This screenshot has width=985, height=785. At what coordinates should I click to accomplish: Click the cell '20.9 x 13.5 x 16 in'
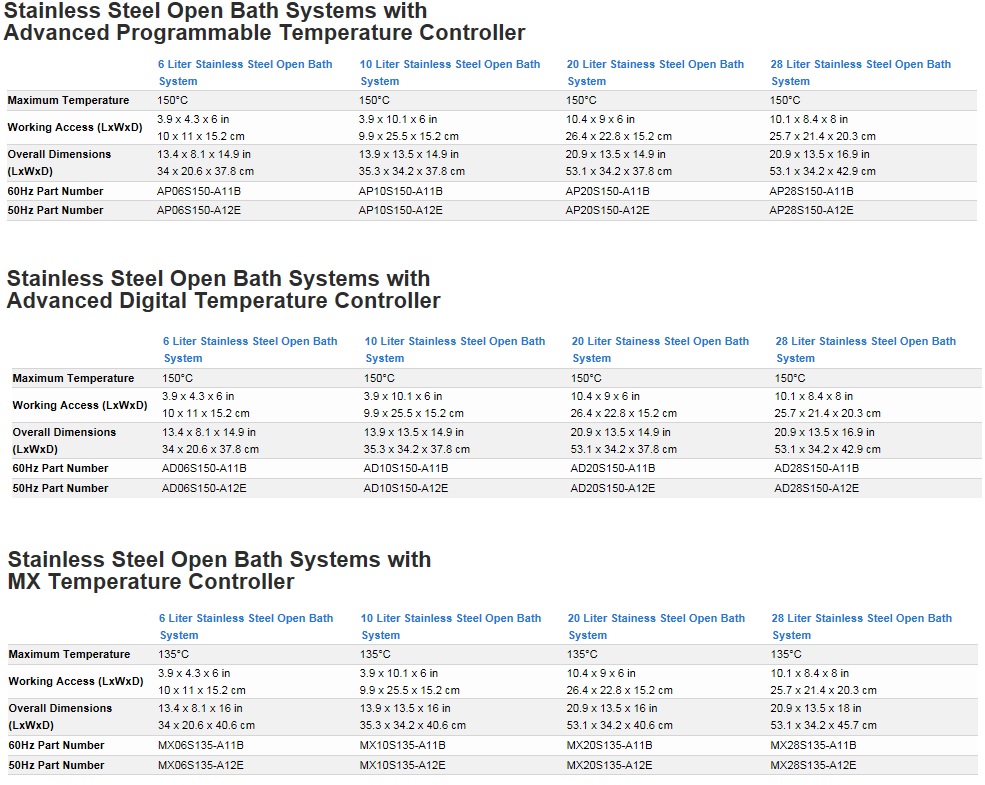pyautogui.click(x=612, y=708)
